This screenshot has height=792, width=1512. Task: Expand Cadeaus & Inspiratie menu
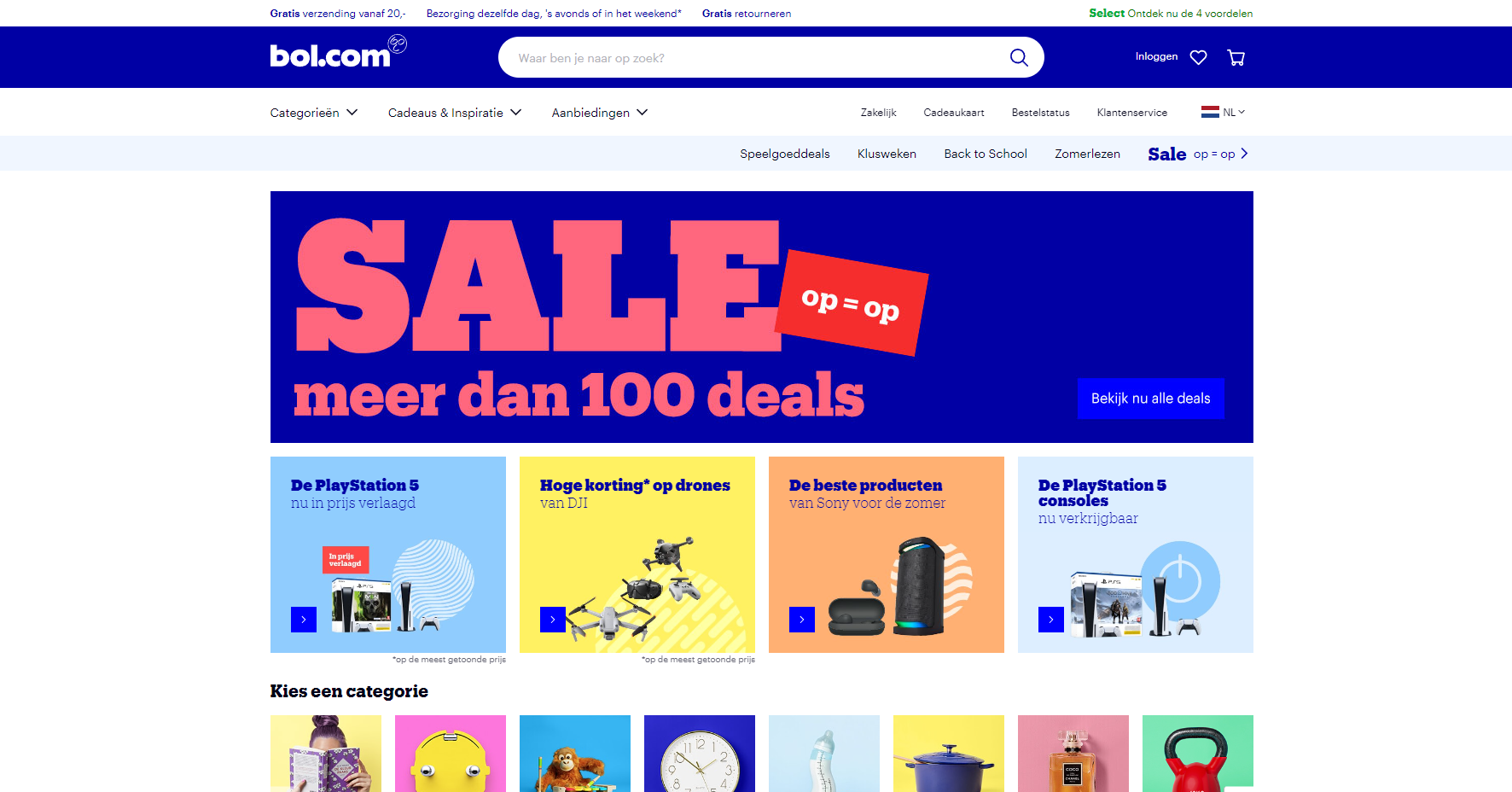click(455, 113)
